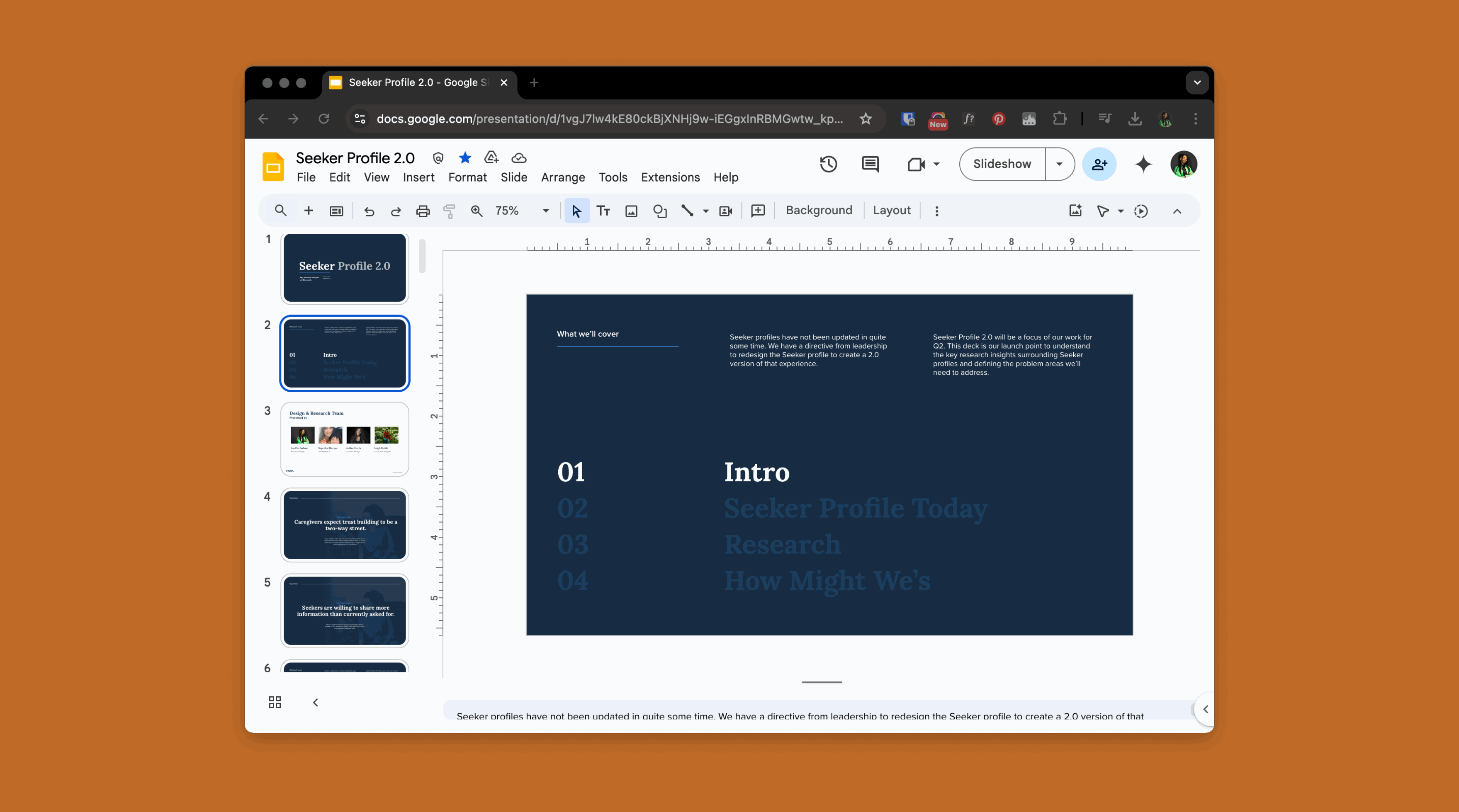
Task: Open the Insert menu
Action: coord(419,177)
